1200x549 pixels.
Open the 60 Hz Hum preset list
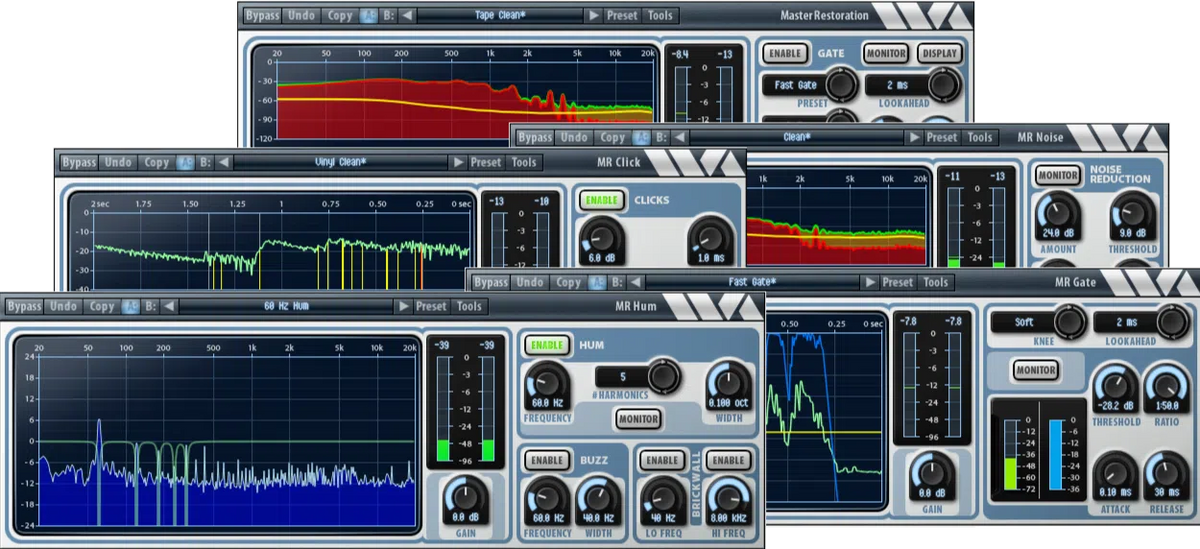point(288,306)
